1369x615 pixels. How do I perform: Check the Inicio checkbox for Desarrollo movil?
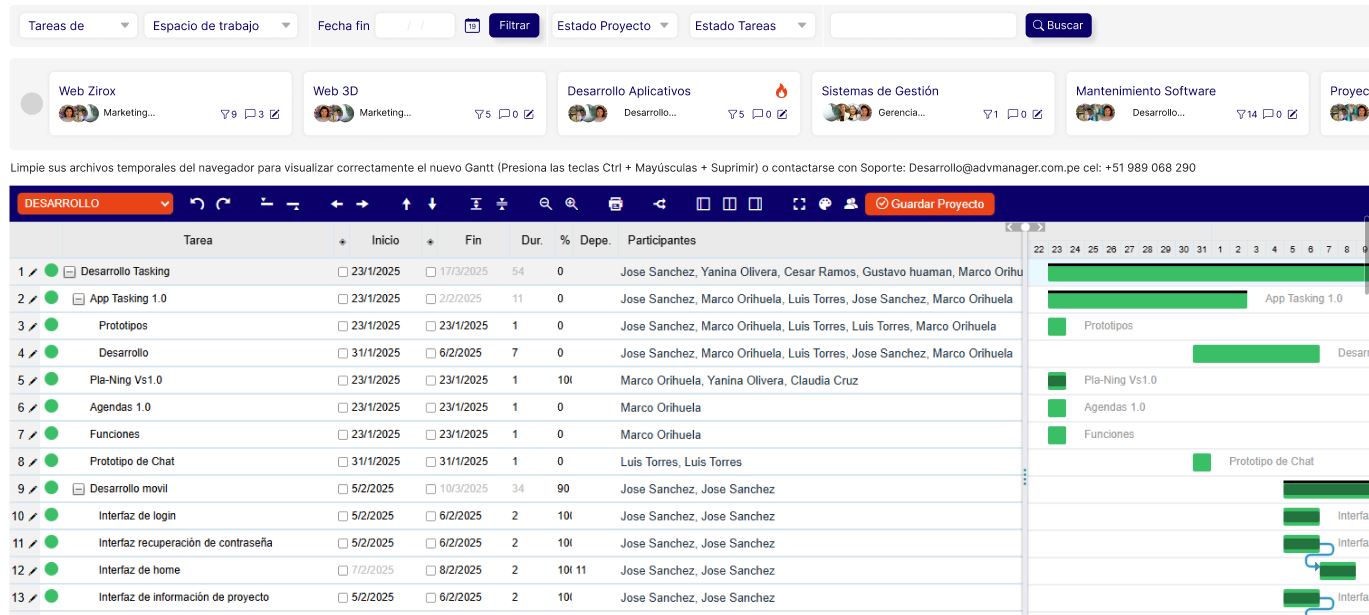344,489
